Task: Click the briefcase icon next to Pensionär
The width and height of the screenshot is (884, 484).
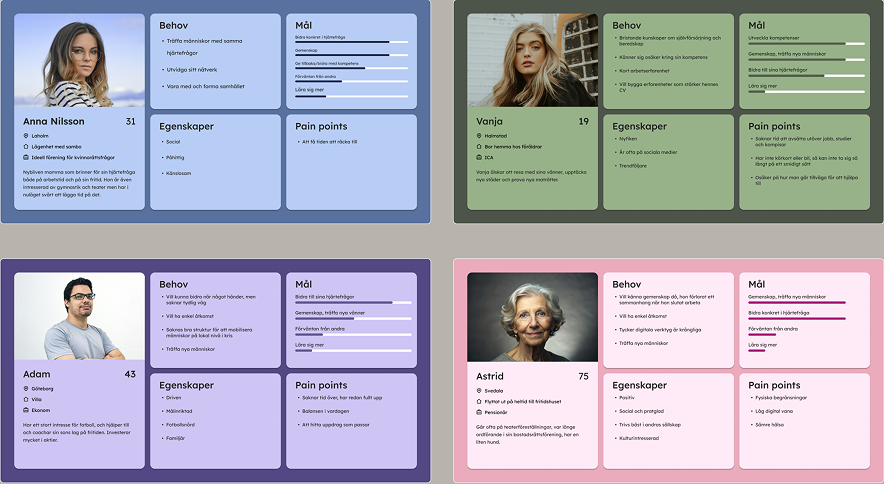Action: pyautogui.click(x=479, y=411)
